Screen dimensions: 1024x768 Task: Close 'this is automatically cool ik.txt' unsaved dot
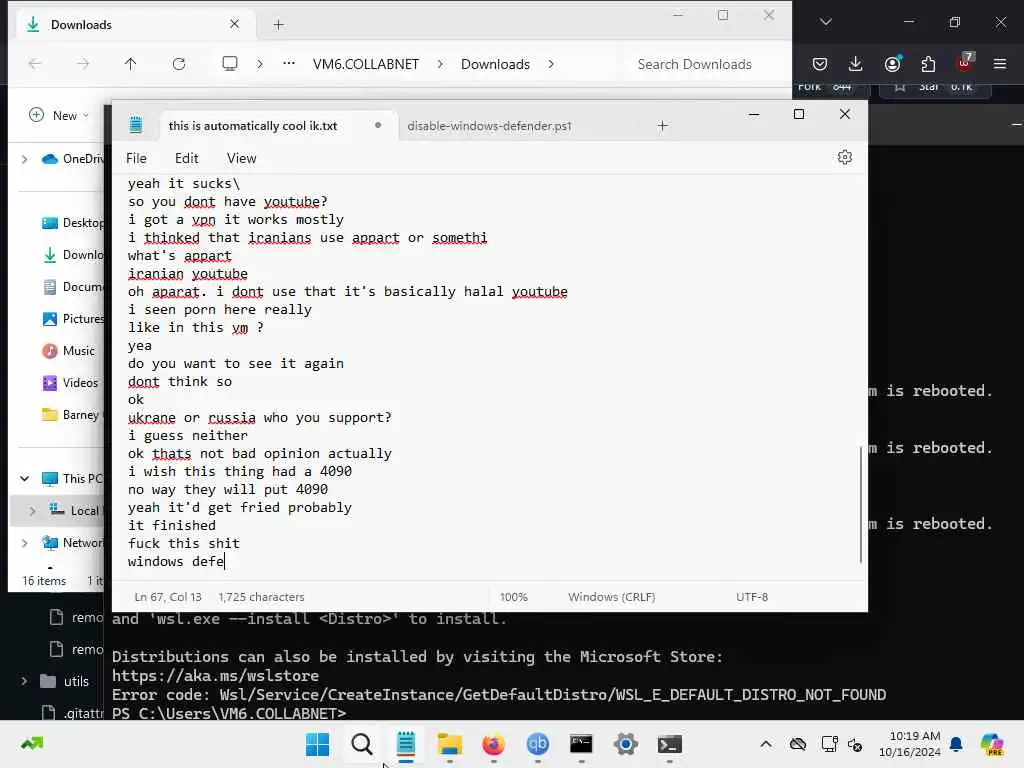pyautogui.click(x=377, y=125)
